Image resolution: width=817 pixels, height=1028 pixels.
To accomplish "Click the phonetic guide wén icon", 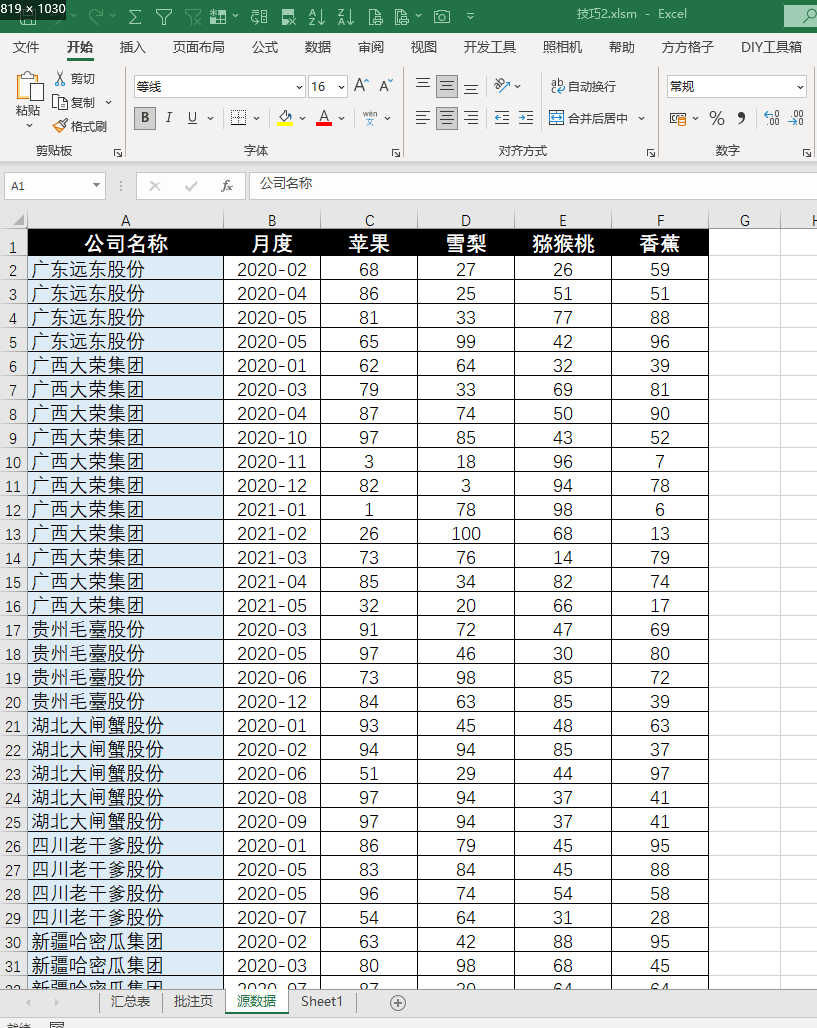I will (370, 118).
